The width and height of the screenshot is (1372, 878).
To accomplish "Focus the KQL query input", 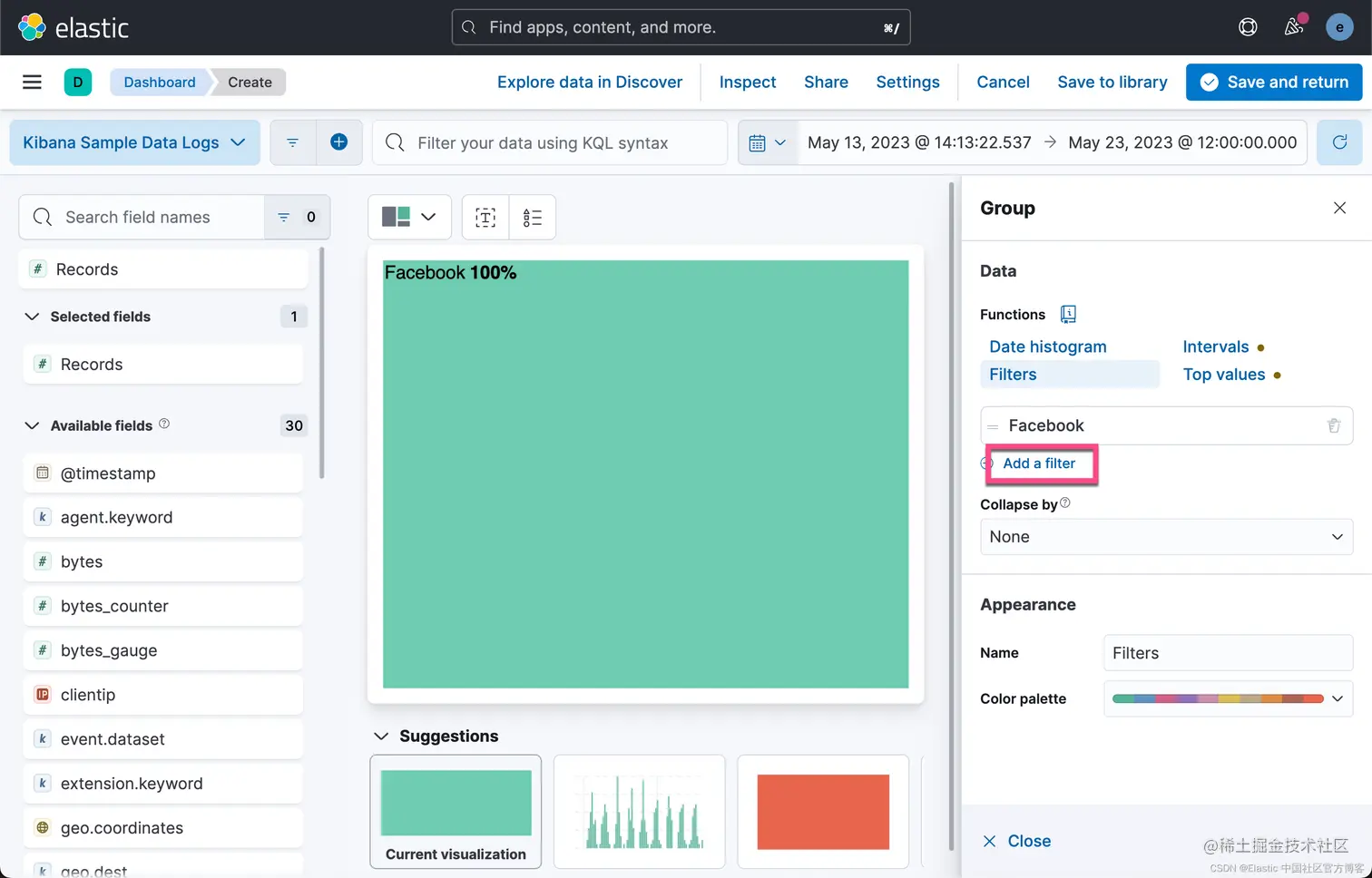I will tap(550, 142).
